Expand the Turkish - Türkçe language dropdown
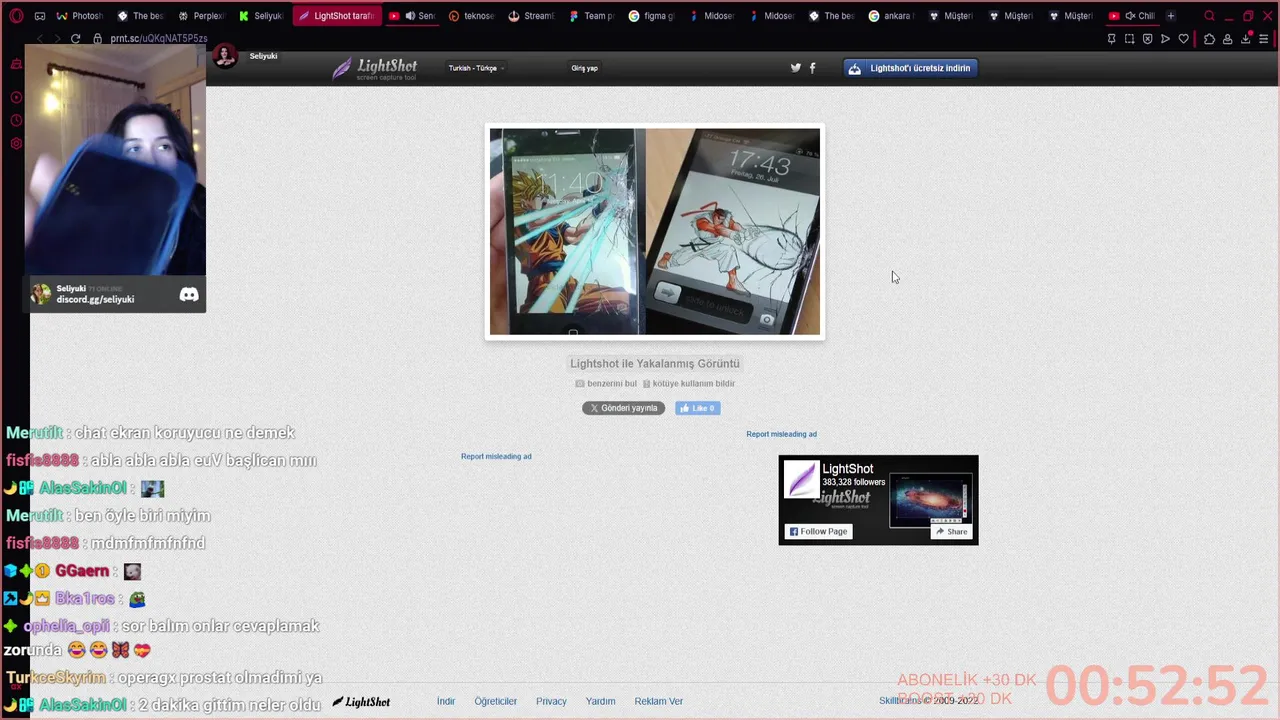 pos(476,68)
